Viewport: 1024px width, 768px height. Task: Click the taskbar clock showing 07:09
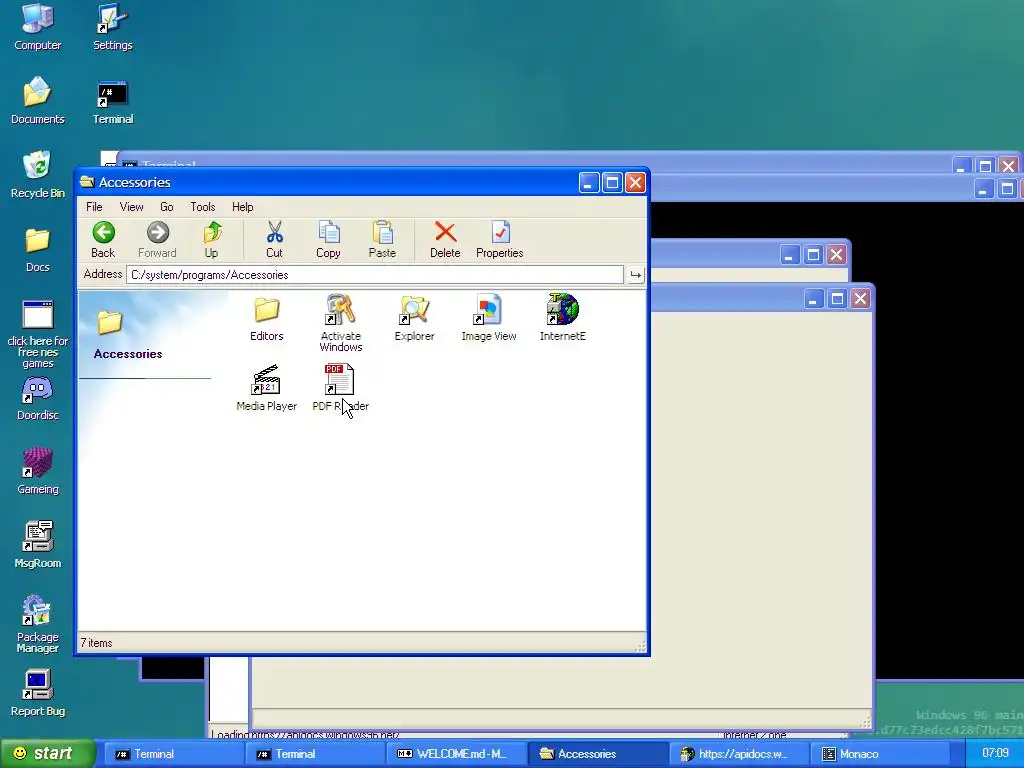pos(995,753)
